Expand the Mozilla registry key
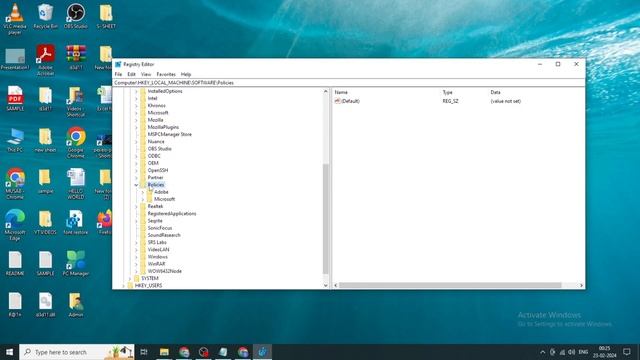The height and width of the screenshot is (360, 640). pos(136,120)
